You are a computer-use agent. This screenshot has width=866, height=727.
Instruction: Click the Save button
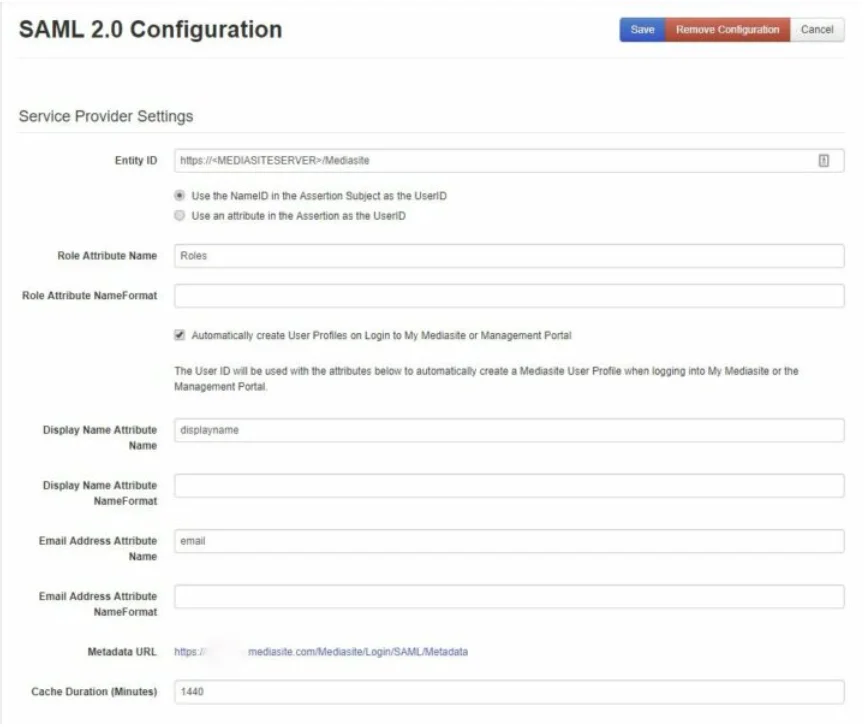coord(641,30)
